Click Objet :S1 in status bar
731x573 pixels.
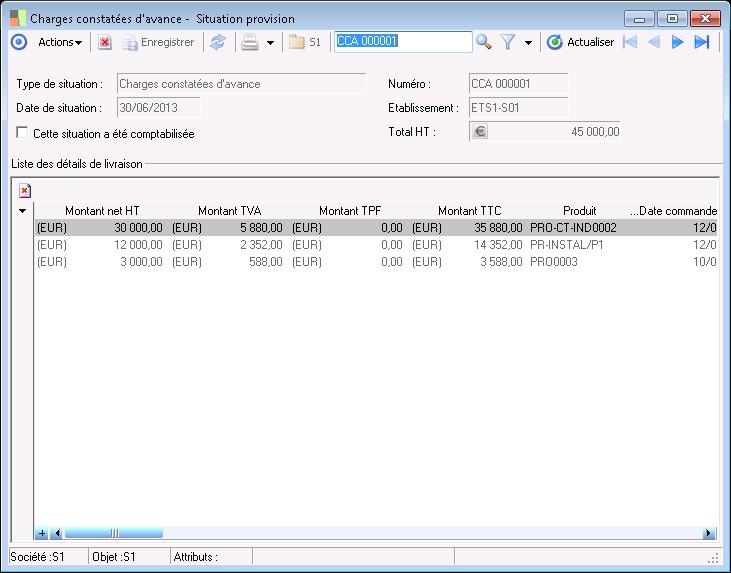pyautogui.click(x=114, y=557)
